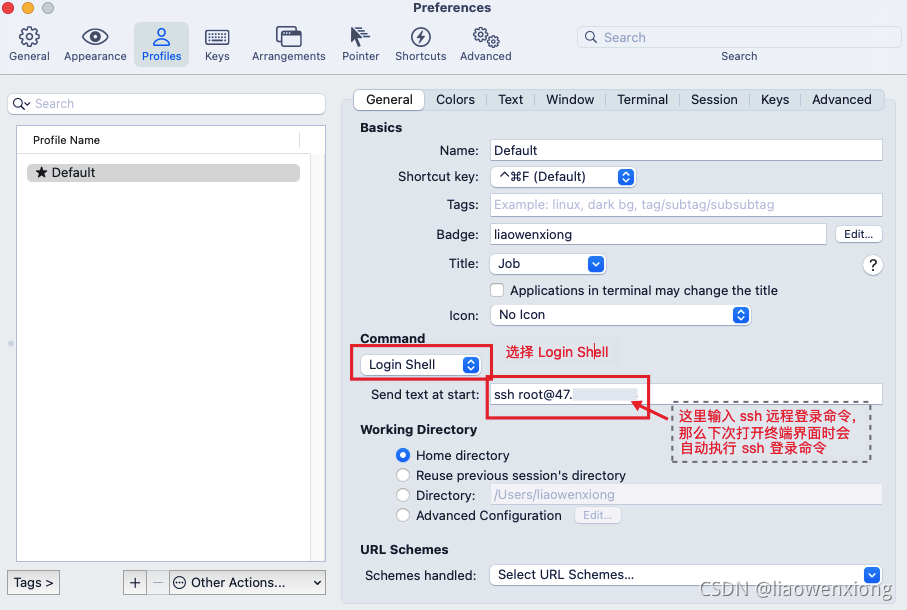Image resolution: width=907 pixels, height=610 pixels.
Task: Open the Advanced gears icon in toolbar
Action: 486,37
